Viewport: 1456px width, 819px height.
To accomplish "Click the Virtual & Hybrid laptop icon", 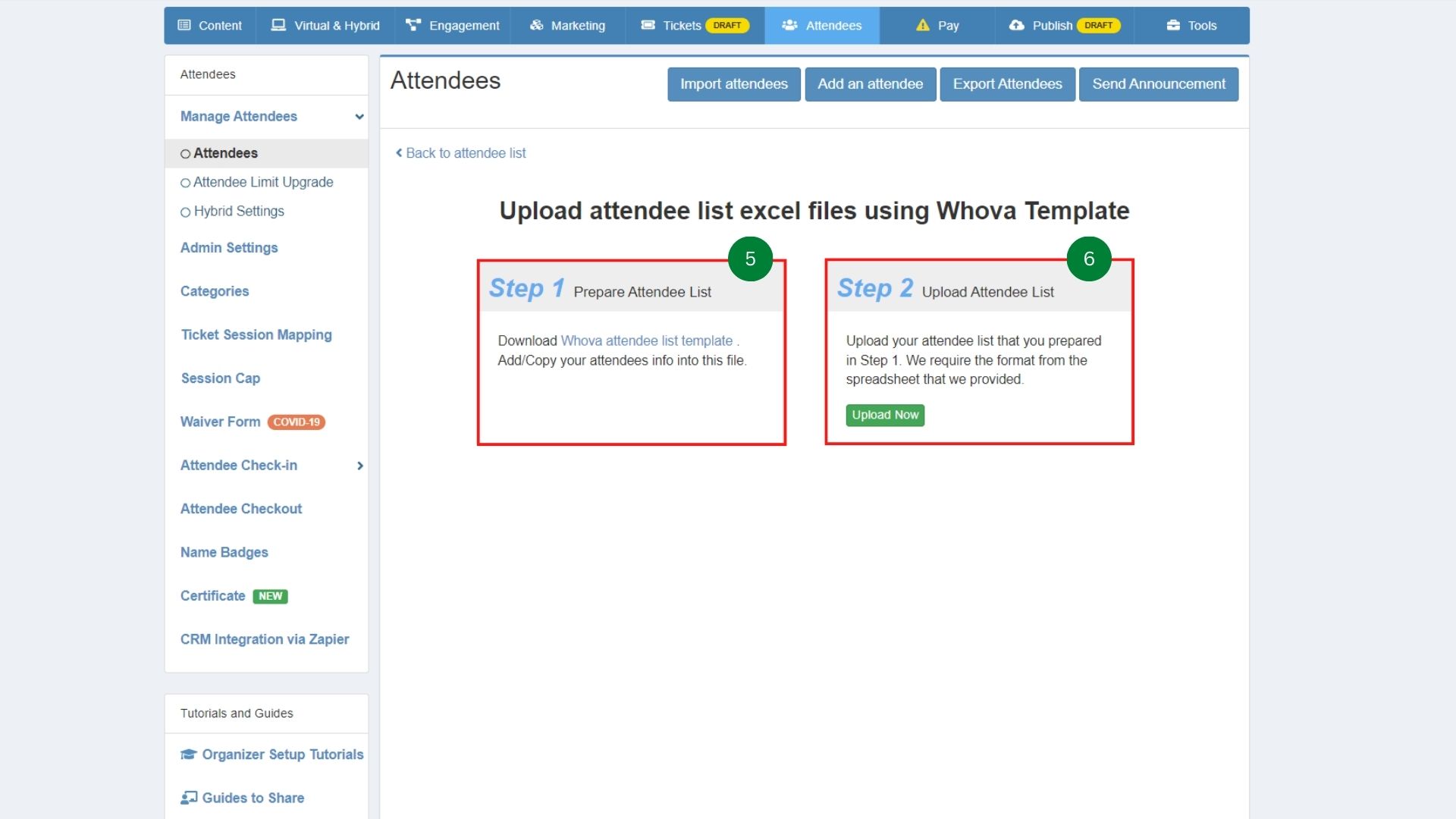I will point(278,25).
